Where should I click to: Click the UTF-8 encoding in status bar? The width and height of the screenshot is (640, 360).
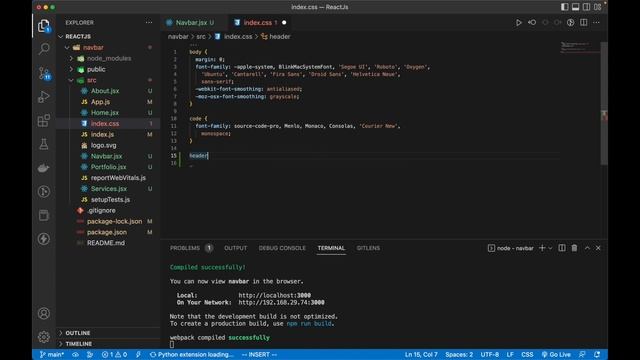489,354
